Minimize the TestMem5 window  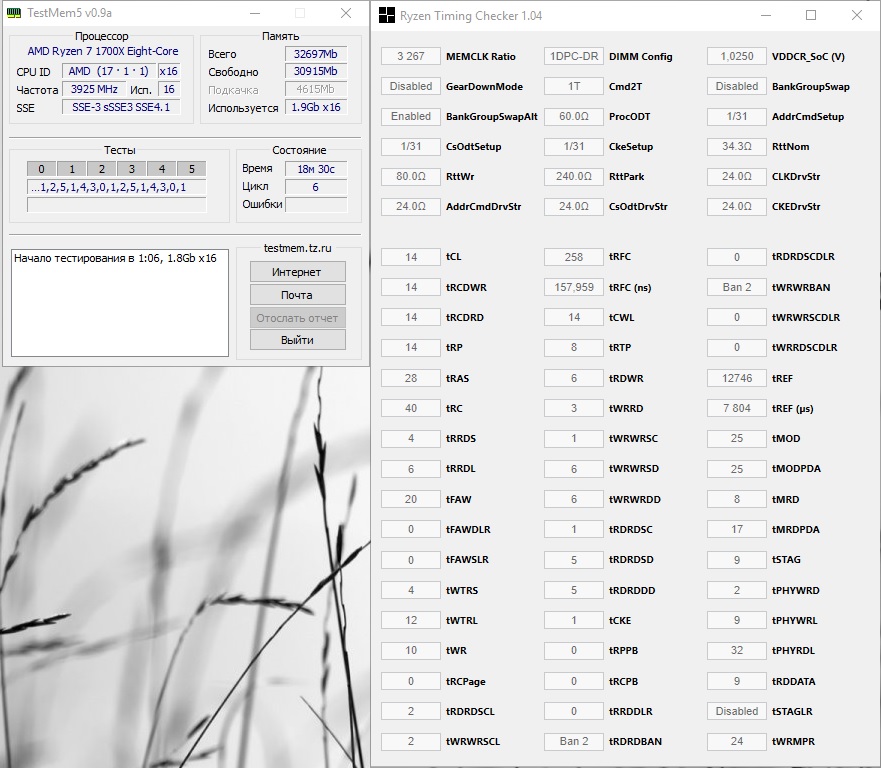[x=255, y=13]
